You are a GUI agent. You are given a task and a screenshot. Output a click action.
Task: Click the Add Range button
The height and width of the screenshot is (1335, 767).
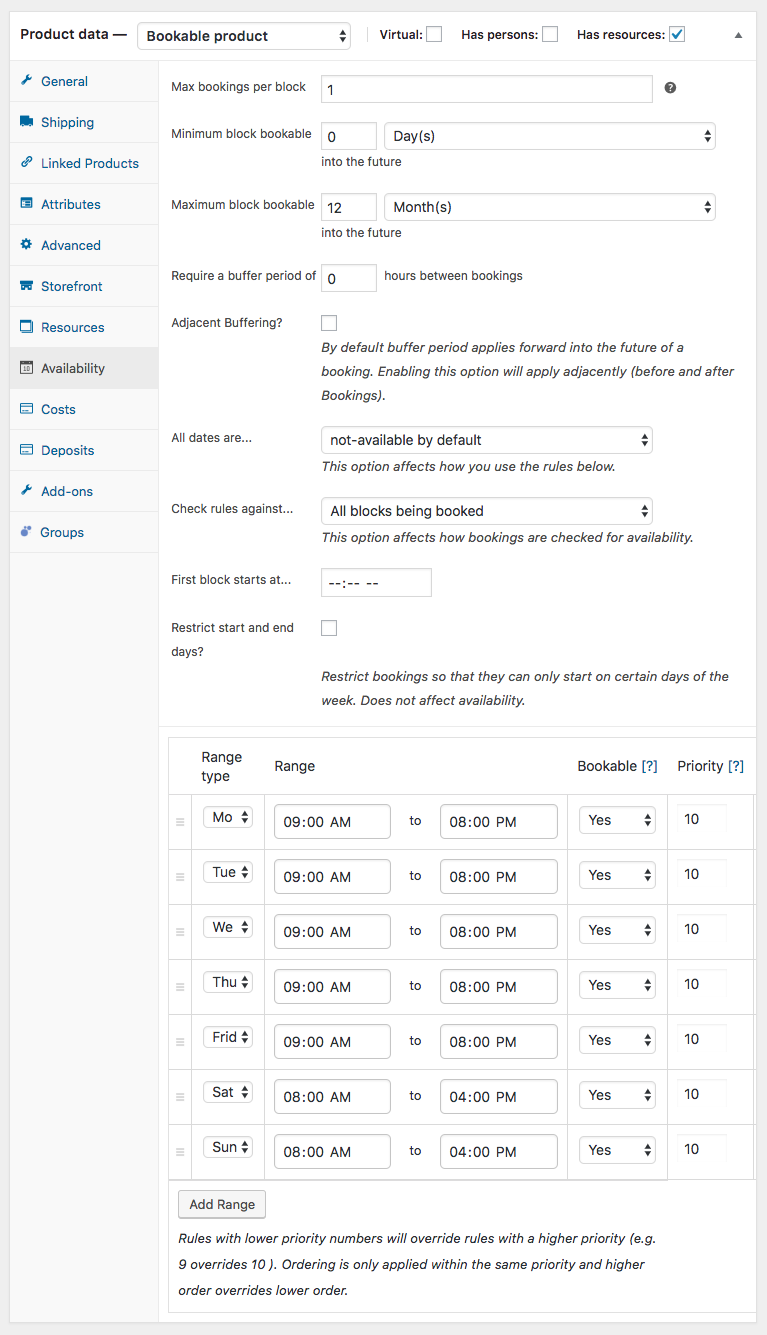point(222,1204)
